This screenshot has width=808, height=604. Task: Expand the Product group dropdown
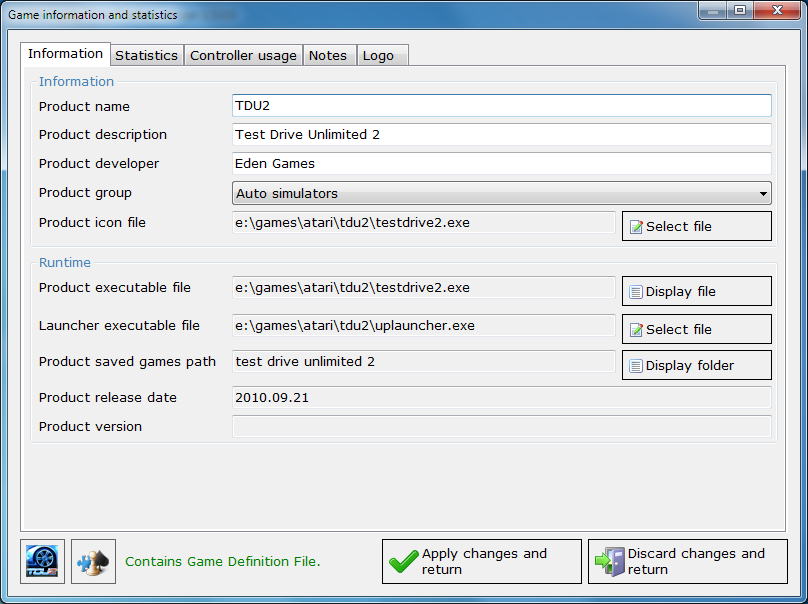tap(763, 193)
